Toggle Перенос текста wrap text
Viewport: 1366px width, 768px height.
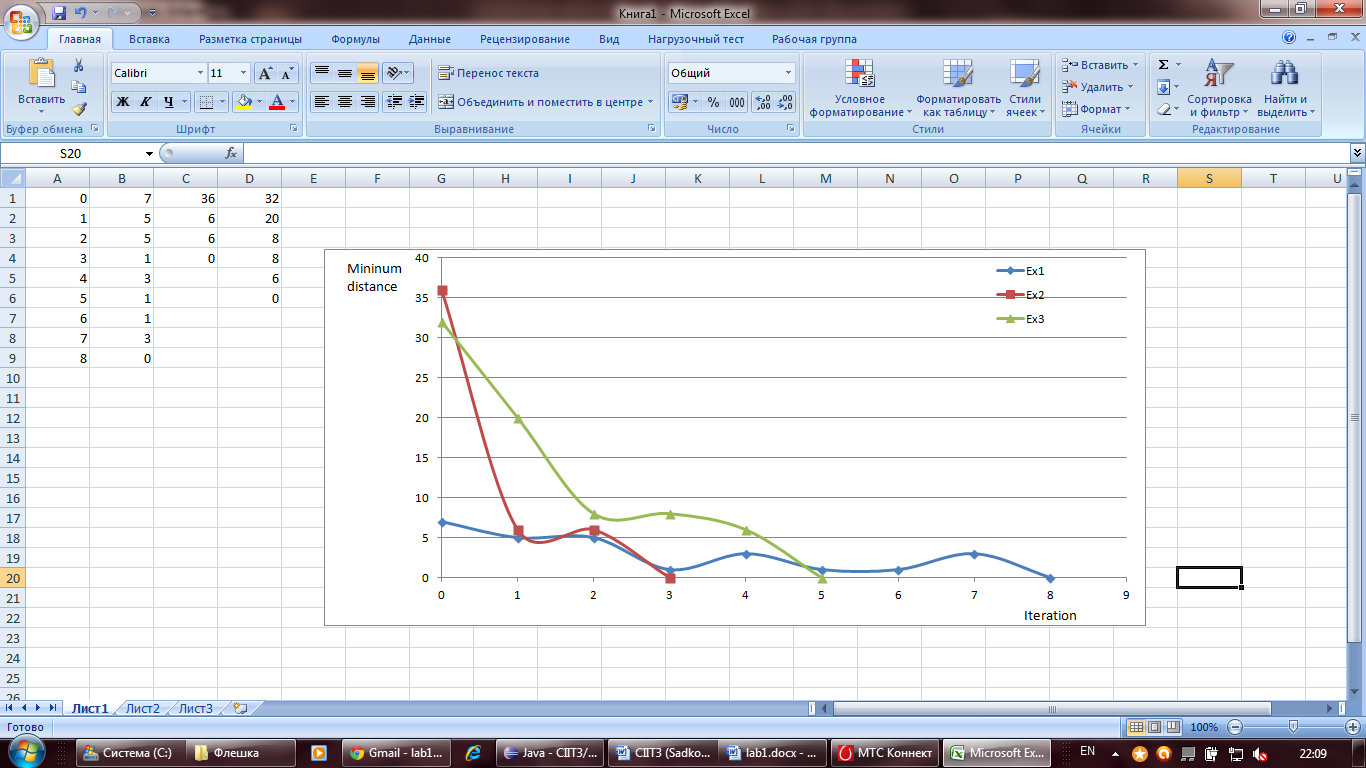click(x=489, y=73)
